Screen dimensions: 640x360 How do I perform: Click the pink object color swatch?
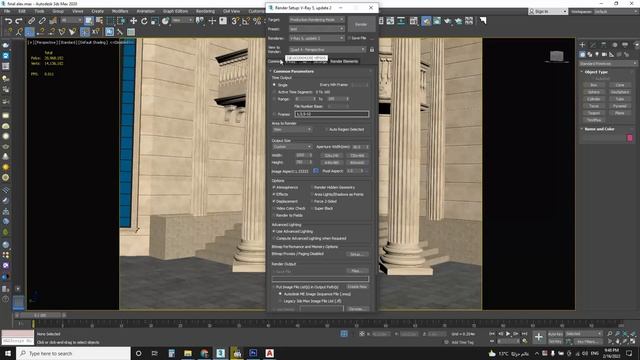[x=630, y=138]
